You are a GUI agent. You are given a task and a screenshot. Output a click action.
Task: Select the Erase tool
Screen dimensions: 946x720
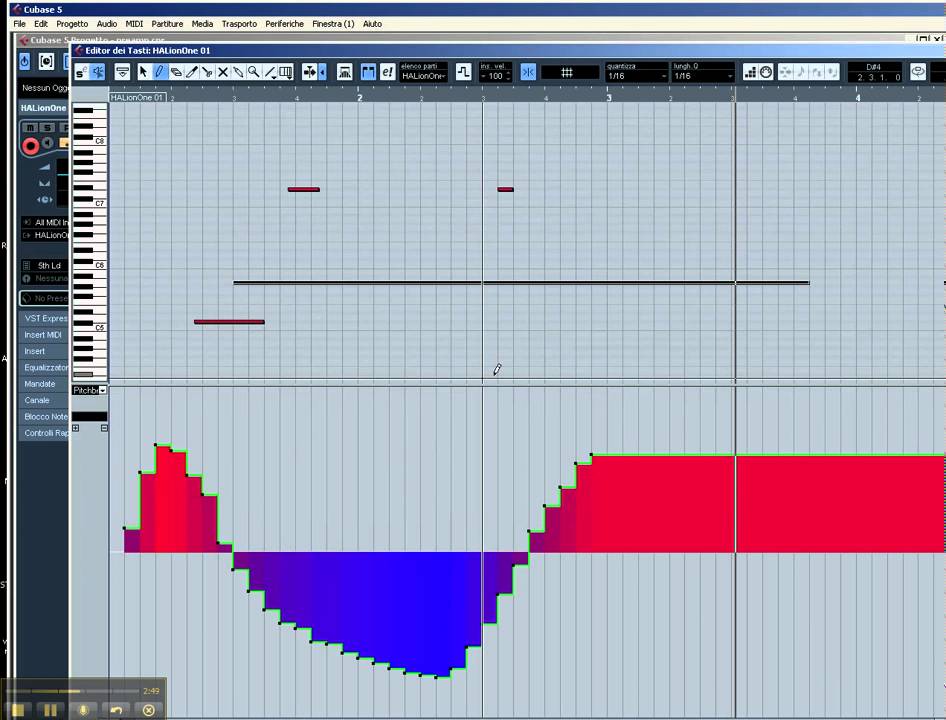176,72
